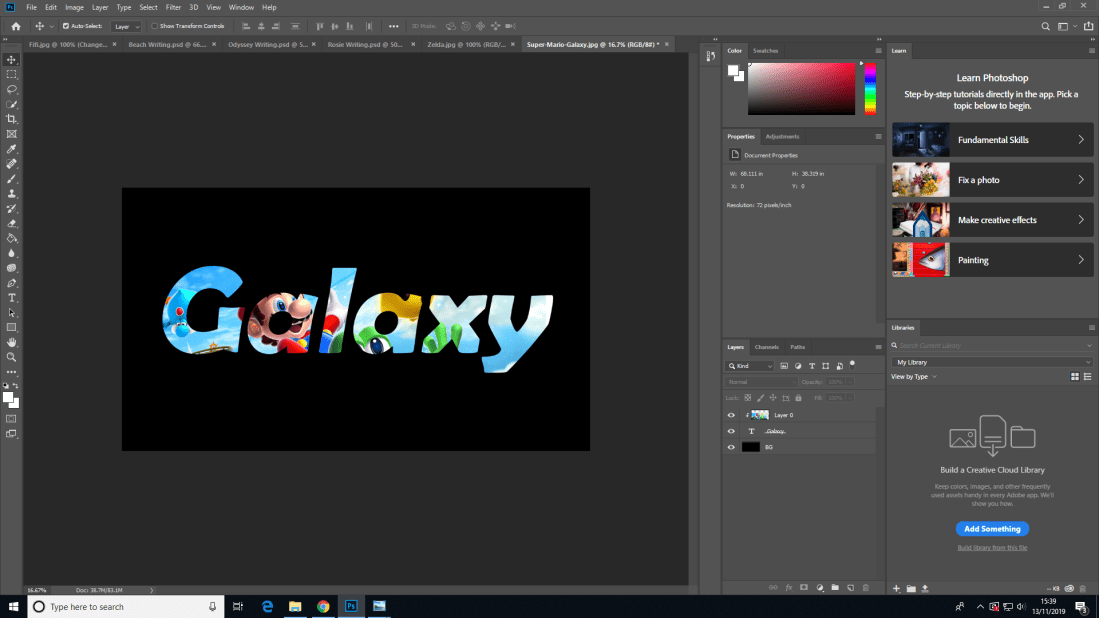Select the Eraser tool
Viewport: 1099px width, 618px height.
pyautogui.click(x=12, y=223)
